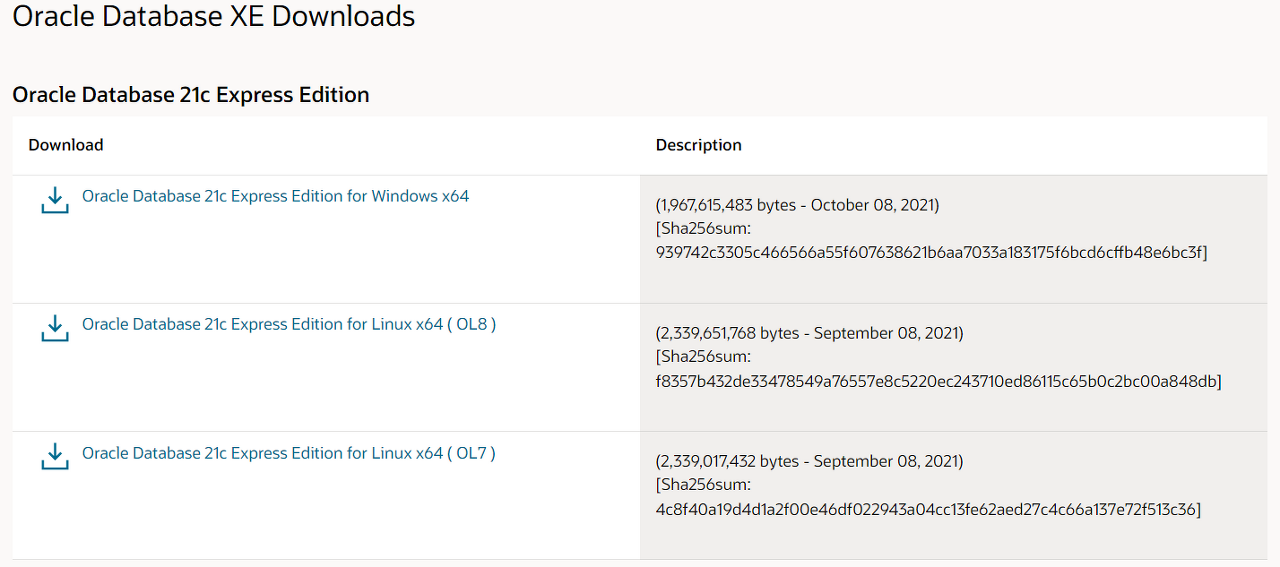Viewport: 1280px width, 567px height.
Task: Click download icon for Windows x64 edition
Action: [x=55, y=200]
